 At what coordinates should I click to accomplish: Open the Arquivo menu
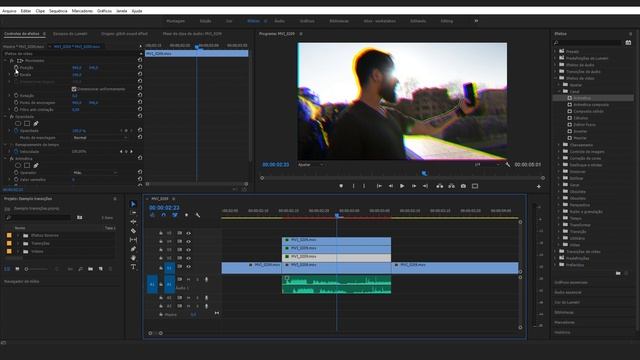pyautogui.click(x=9, y=11)
